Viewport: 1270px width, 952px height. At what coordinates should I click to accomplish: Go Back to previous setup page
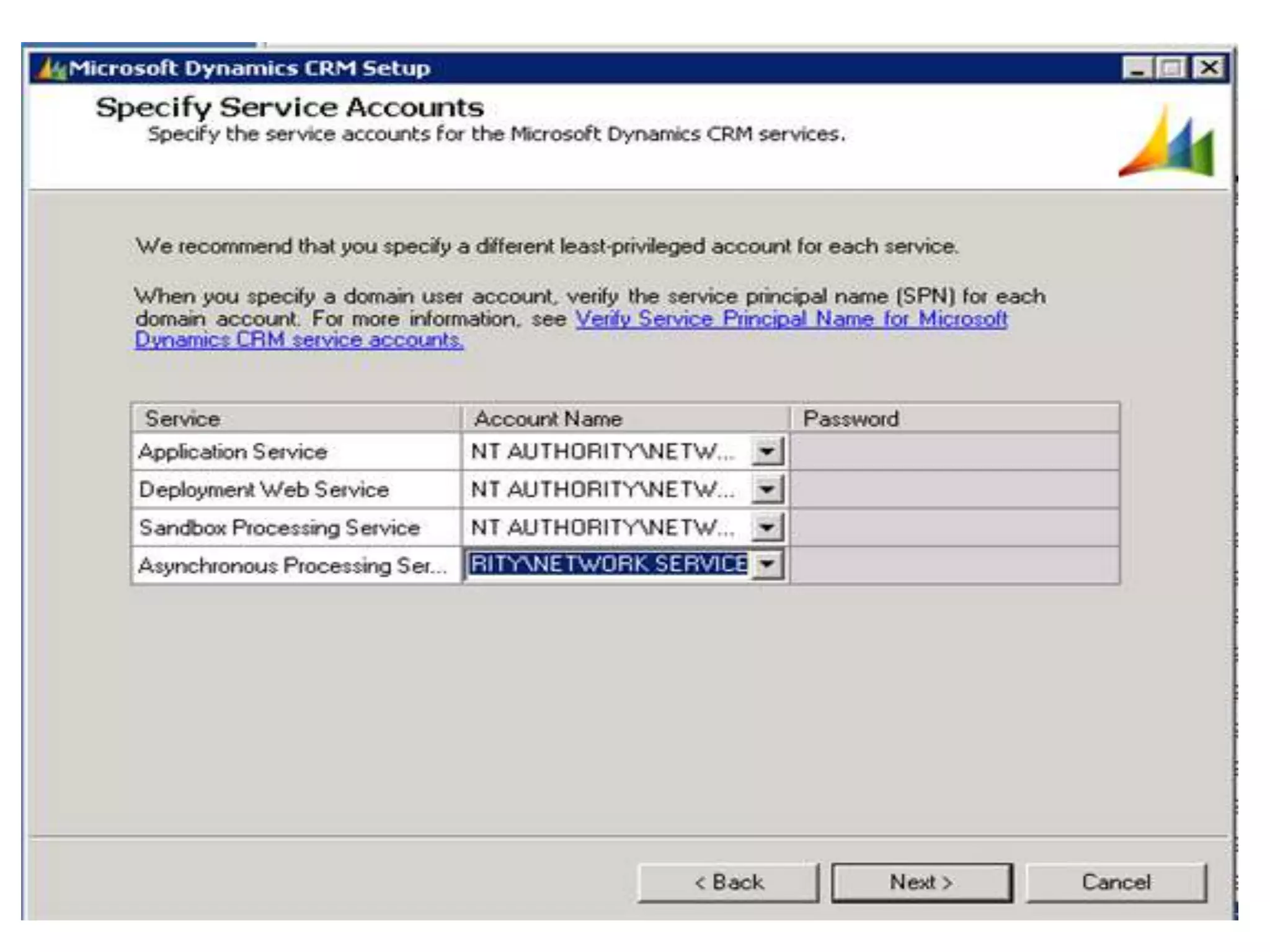click(x=728, y=882)
